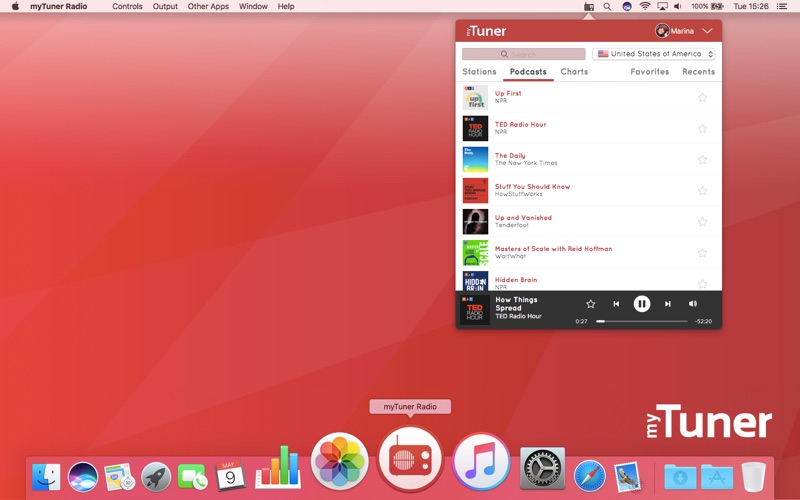Favorite the now playing episode star
800x500 pixels.
[x=590, y=304]
